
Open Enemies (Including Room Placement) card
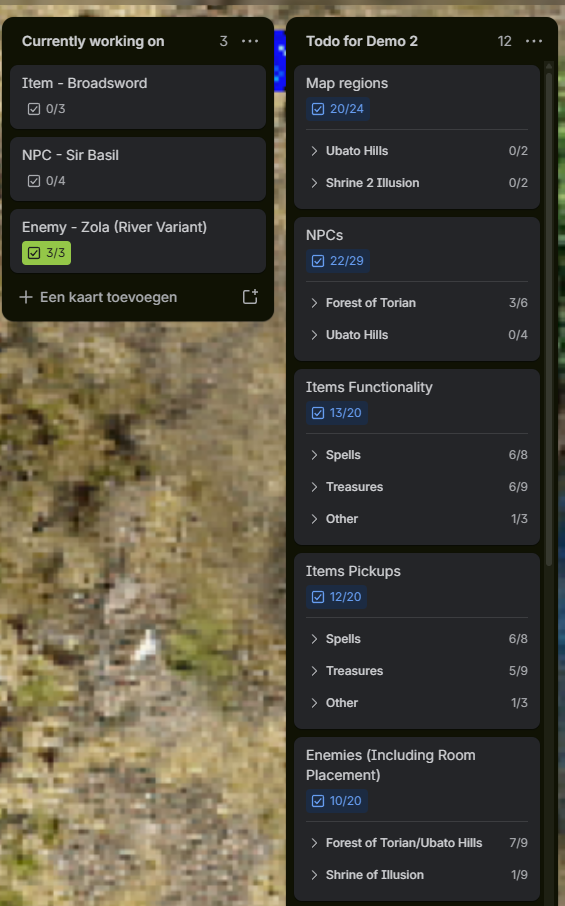[x=417, y=819]
